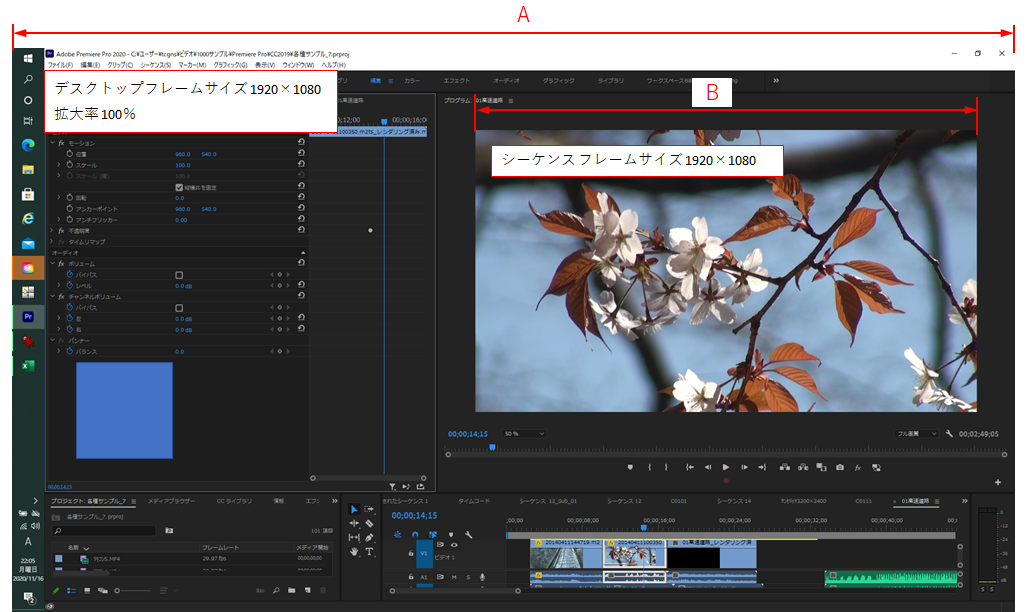
Task: Uncheck the 縦横比を固定 checkbox in Effect Controls
Action: [x=178, y=187]
